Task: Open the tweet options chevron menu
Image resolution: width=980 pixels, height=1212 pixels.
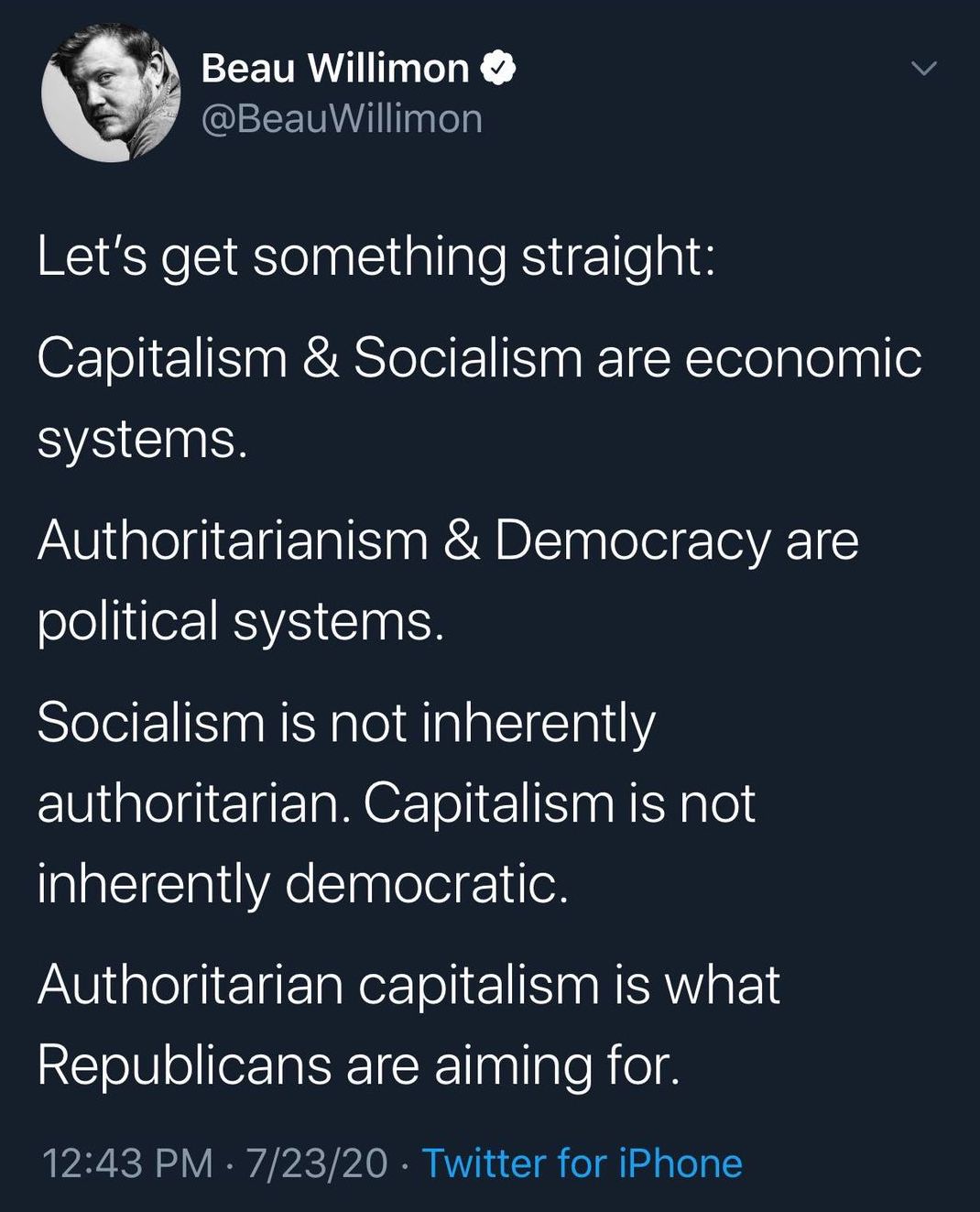Action: click(x=925, y=69)
